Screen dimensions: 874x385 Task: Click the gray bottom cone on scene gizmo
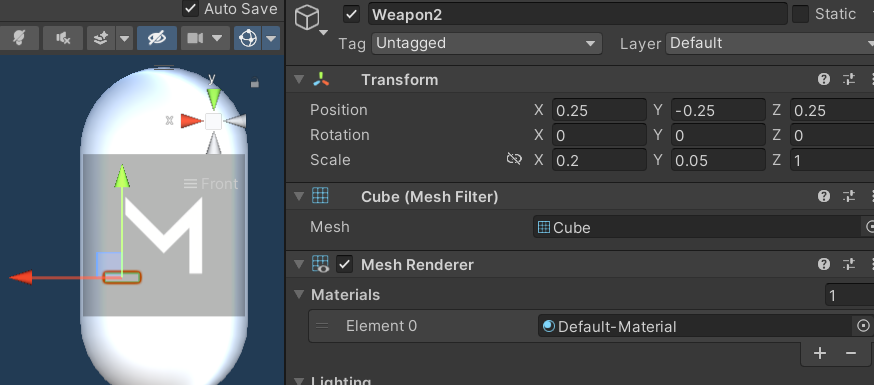213,143
